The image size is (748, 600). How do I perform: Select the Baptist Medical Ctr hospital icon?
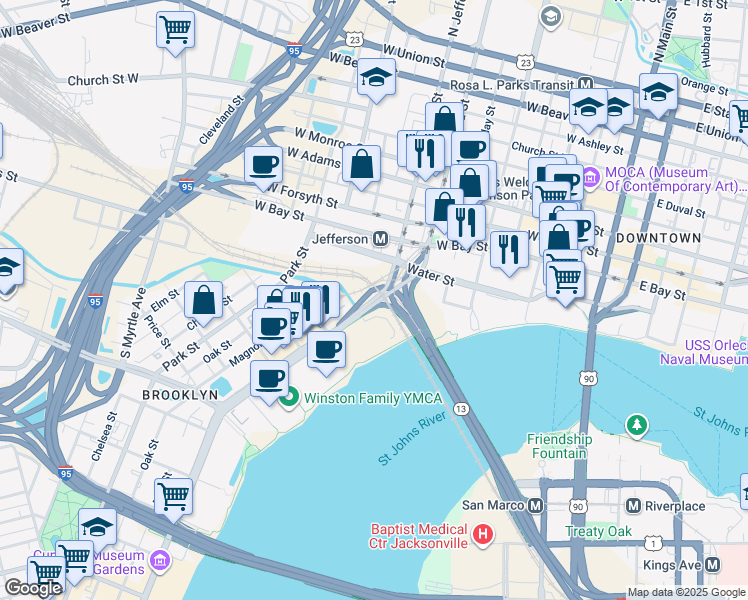484,535
